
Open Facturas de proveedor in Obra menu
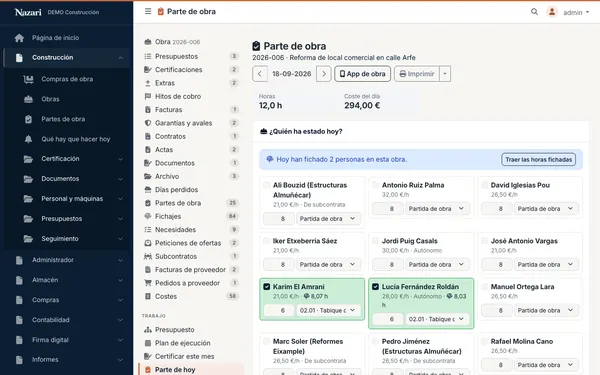click(x=191, y=270)
